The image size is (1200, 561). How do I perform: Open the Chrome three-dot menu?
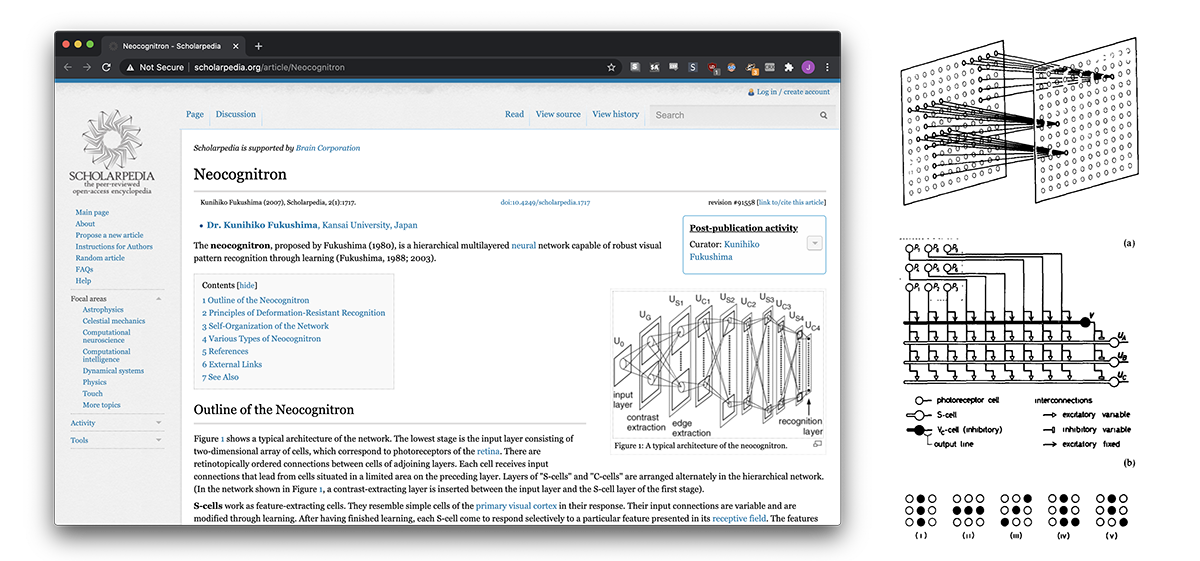[827, 67]
